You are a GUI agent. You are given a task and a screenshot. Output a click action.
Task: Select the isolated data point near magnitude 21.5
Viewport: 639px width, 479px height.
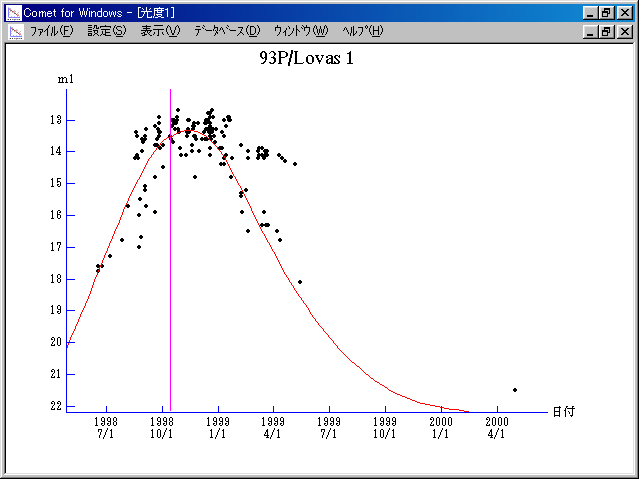tap(515, 390)
